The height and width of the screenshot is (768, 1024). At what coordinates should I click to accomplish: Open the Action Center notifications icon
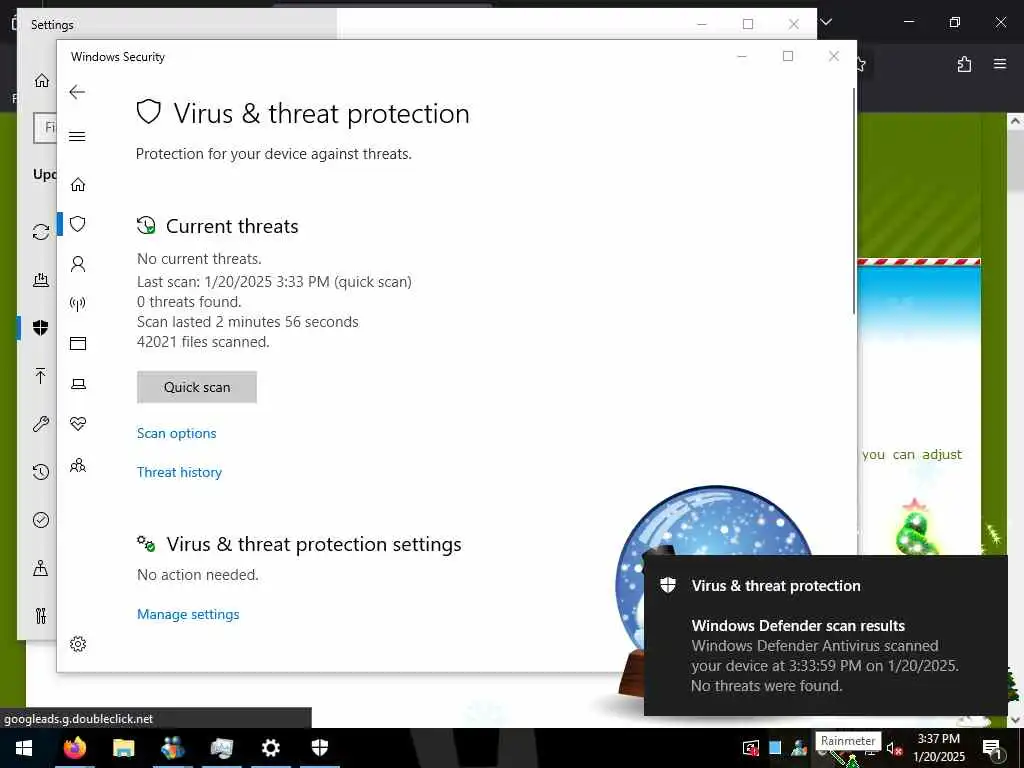tap(991, 748)
